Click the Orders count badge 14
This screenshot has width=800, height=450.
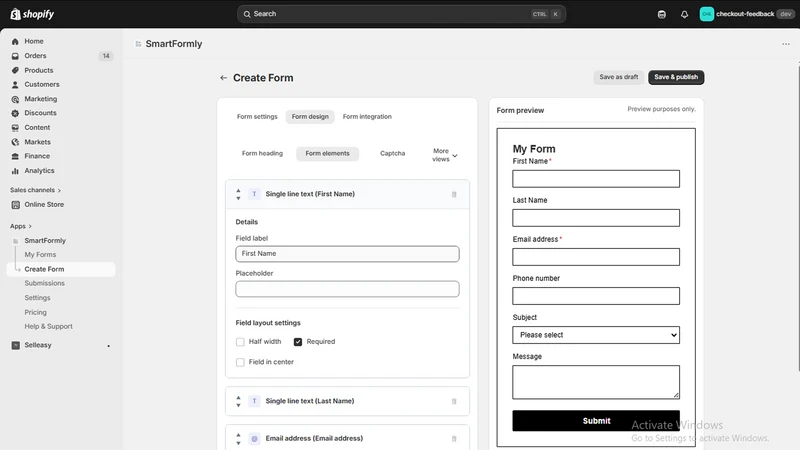coord(106,56)
